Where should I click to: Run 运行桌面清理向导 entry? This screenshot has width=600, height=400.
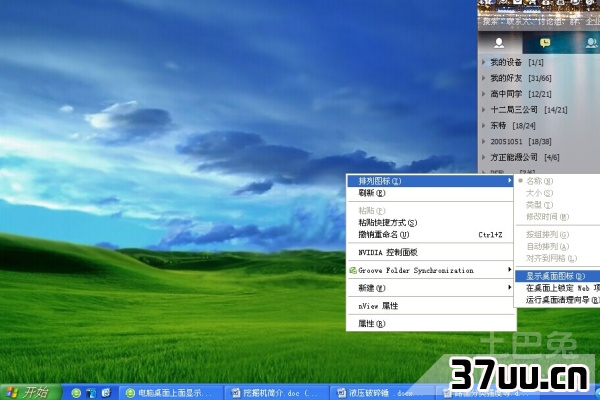558,300
